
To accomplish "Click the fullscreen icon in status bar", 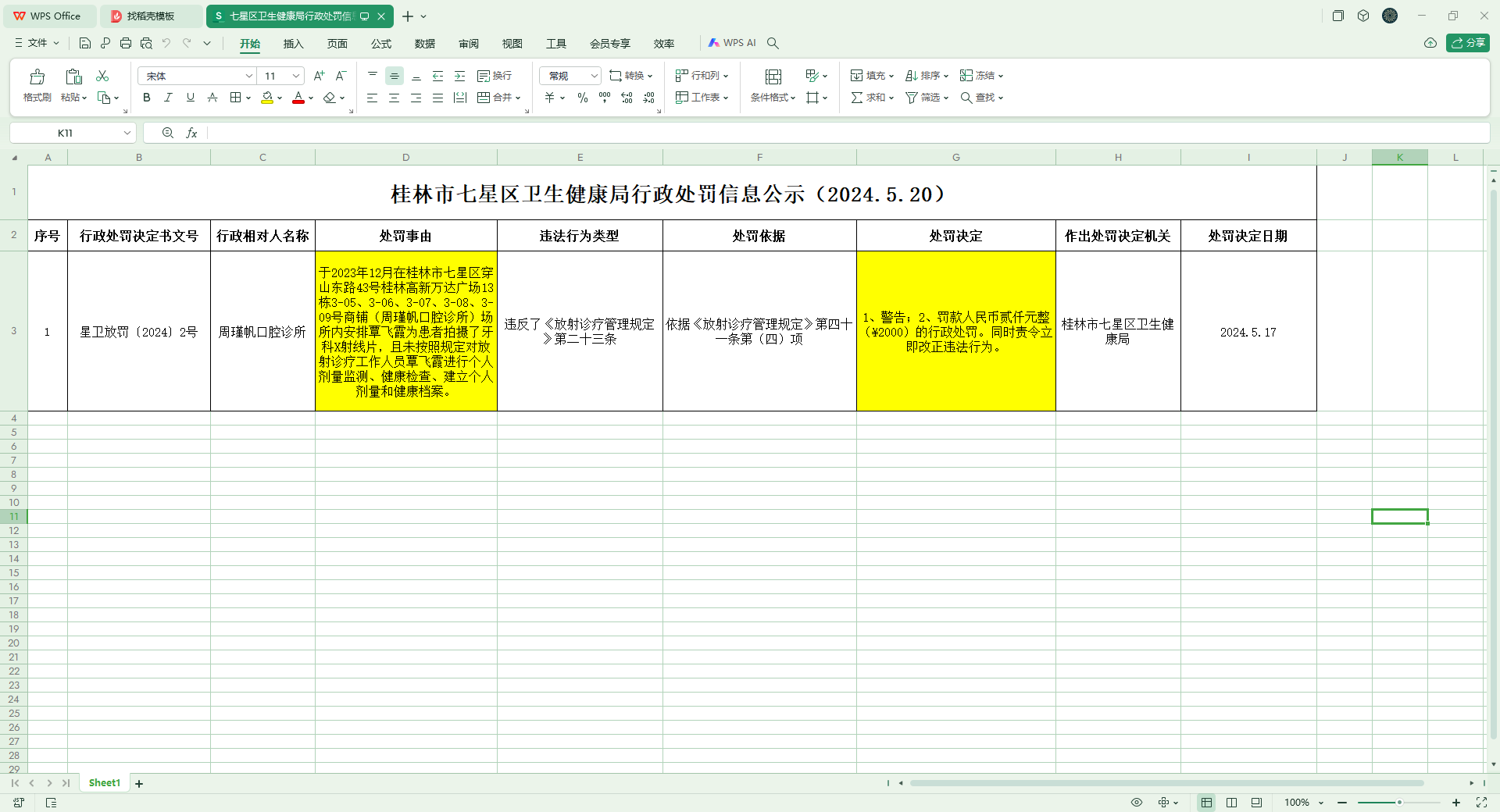I will coord(1481,803).
